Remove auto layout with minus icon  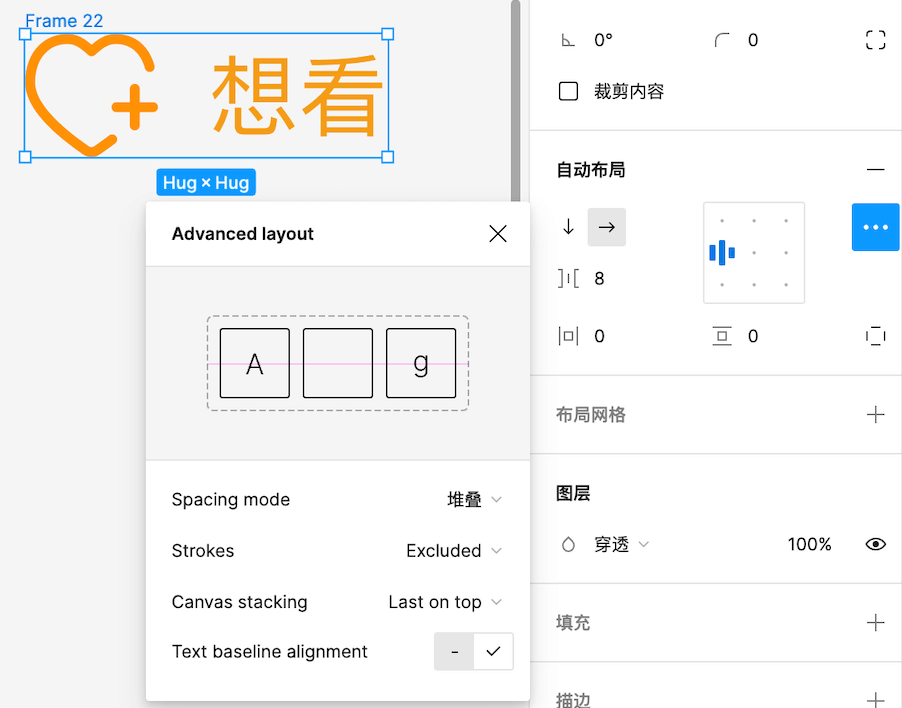pyautogui.click(x=875, y=170)
